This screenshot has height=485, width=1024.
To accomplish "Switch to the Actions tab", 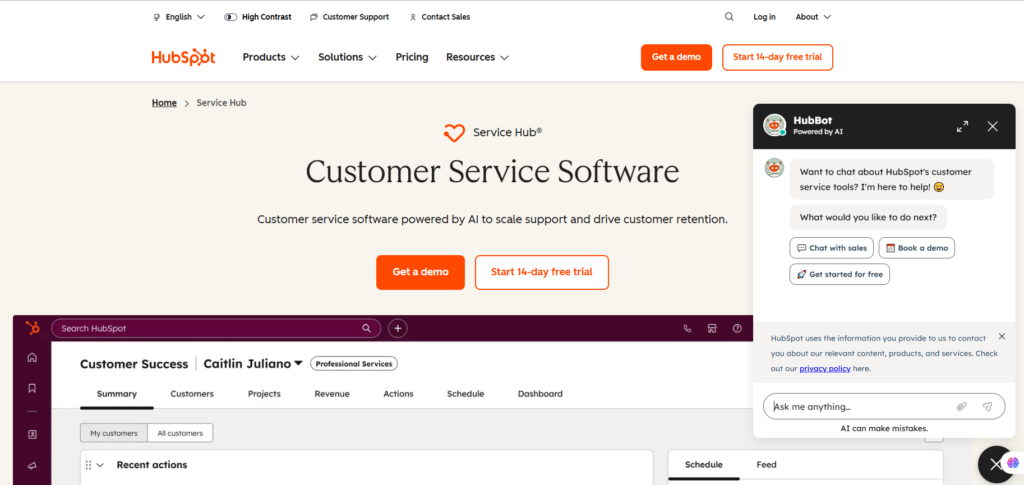I will 398,394.
